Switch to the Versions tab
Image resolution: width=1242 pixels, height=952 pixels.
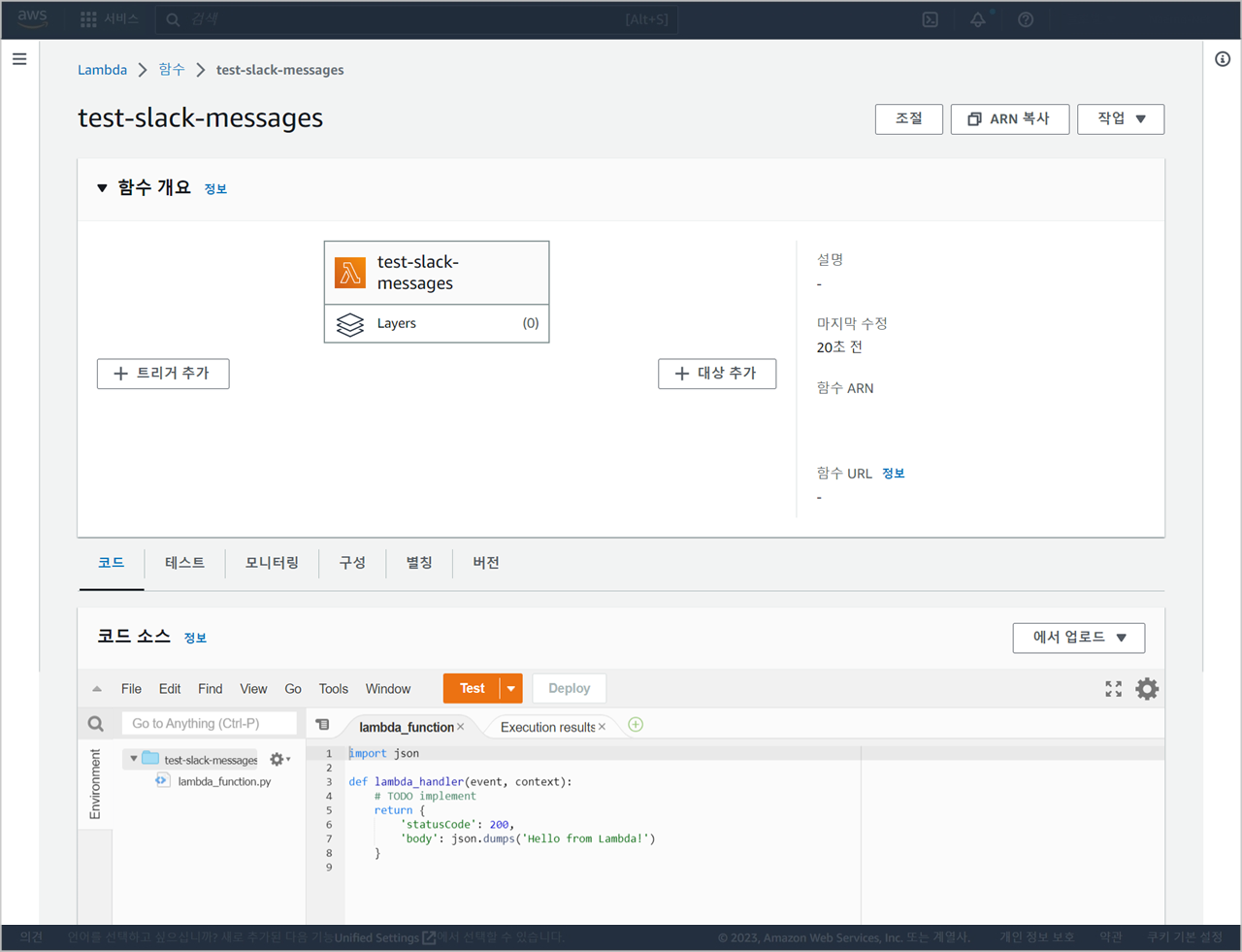point(486,563)
